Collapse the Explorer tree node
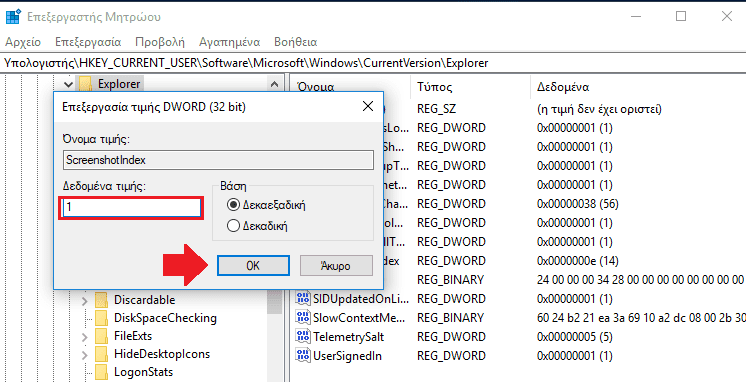 [x=68, y=85]
